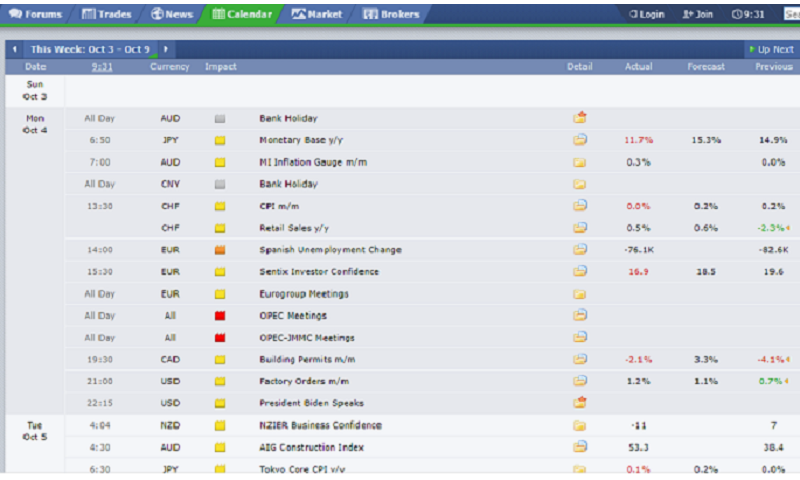800x480 pixels.
Task: Advance to next week using right arrow
Action: pyautogui.click(x=165, y=49)
